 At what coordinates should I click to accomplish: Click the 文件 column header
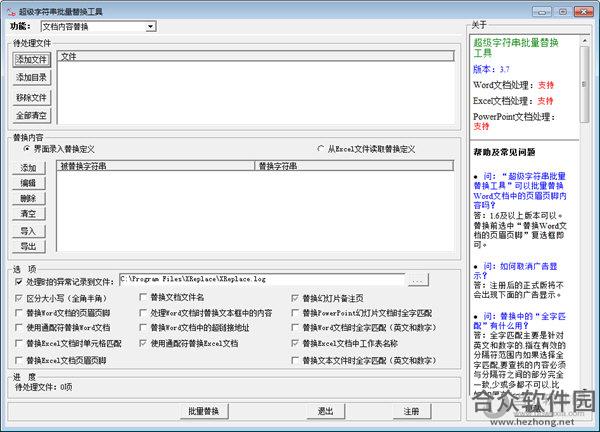click(256, 57)
